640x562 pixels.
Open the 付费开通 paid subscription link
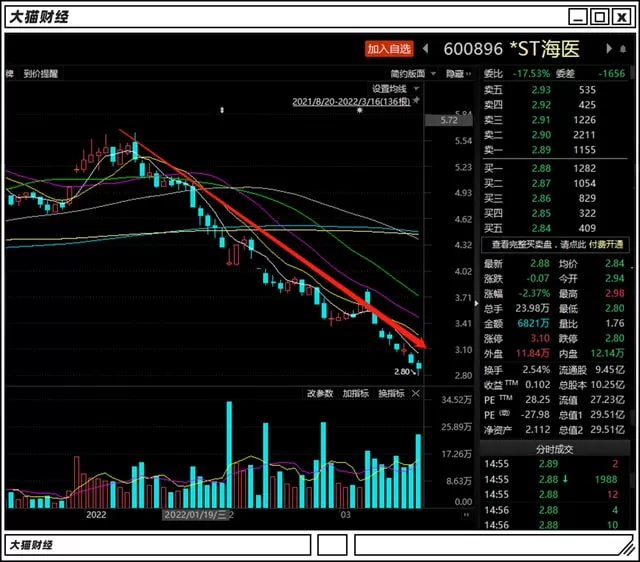(x=606, y=244)
